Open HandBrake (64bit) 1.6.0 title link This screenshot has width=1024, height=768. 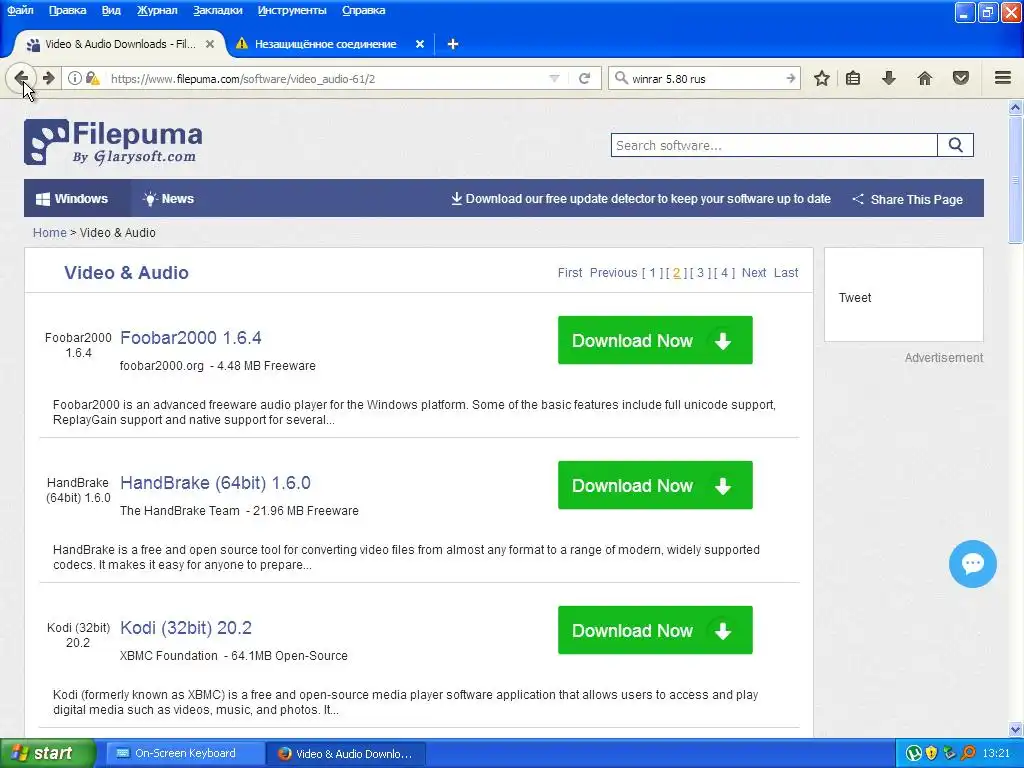click(216, 483)
